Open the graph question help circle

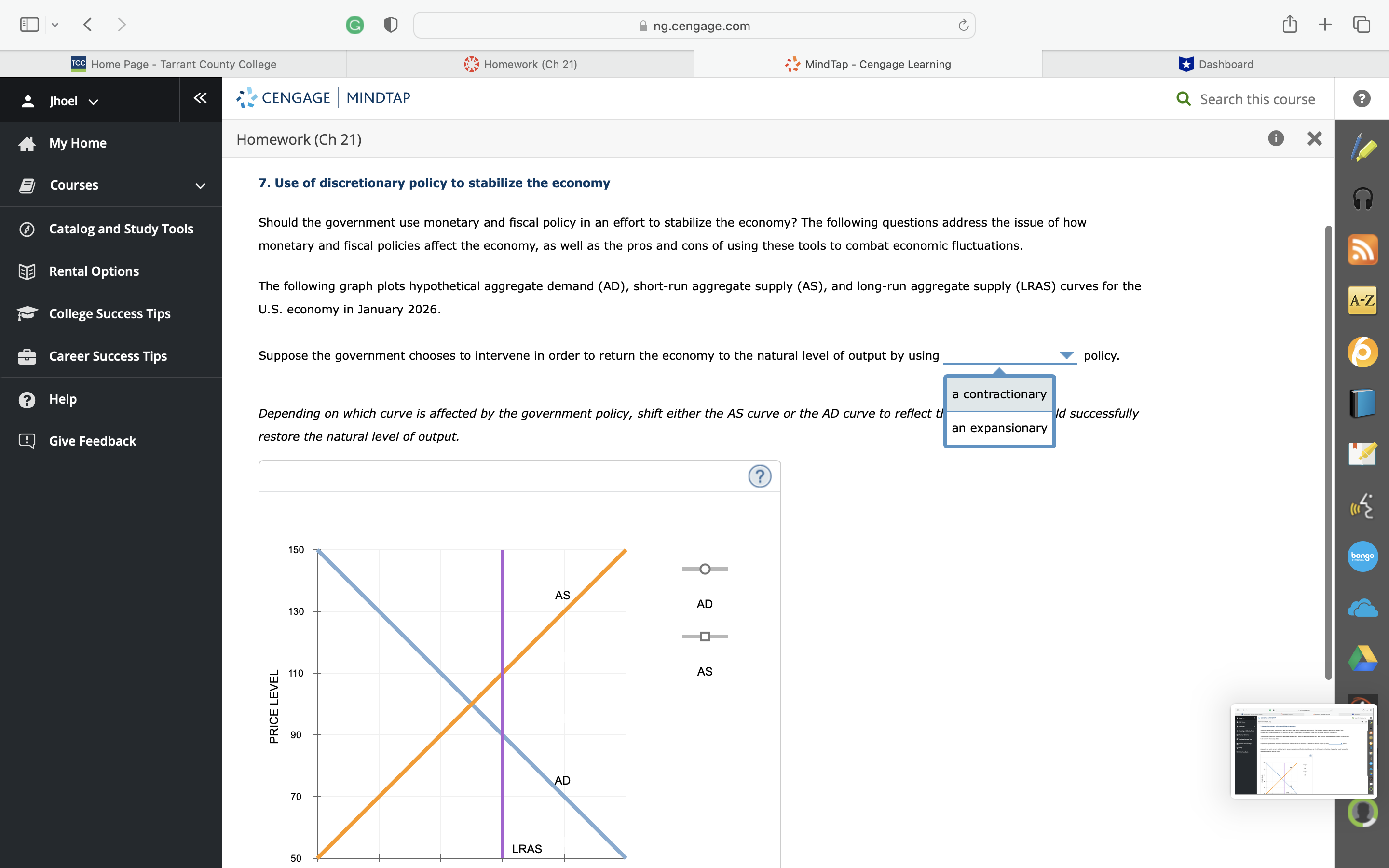(759, 476)
